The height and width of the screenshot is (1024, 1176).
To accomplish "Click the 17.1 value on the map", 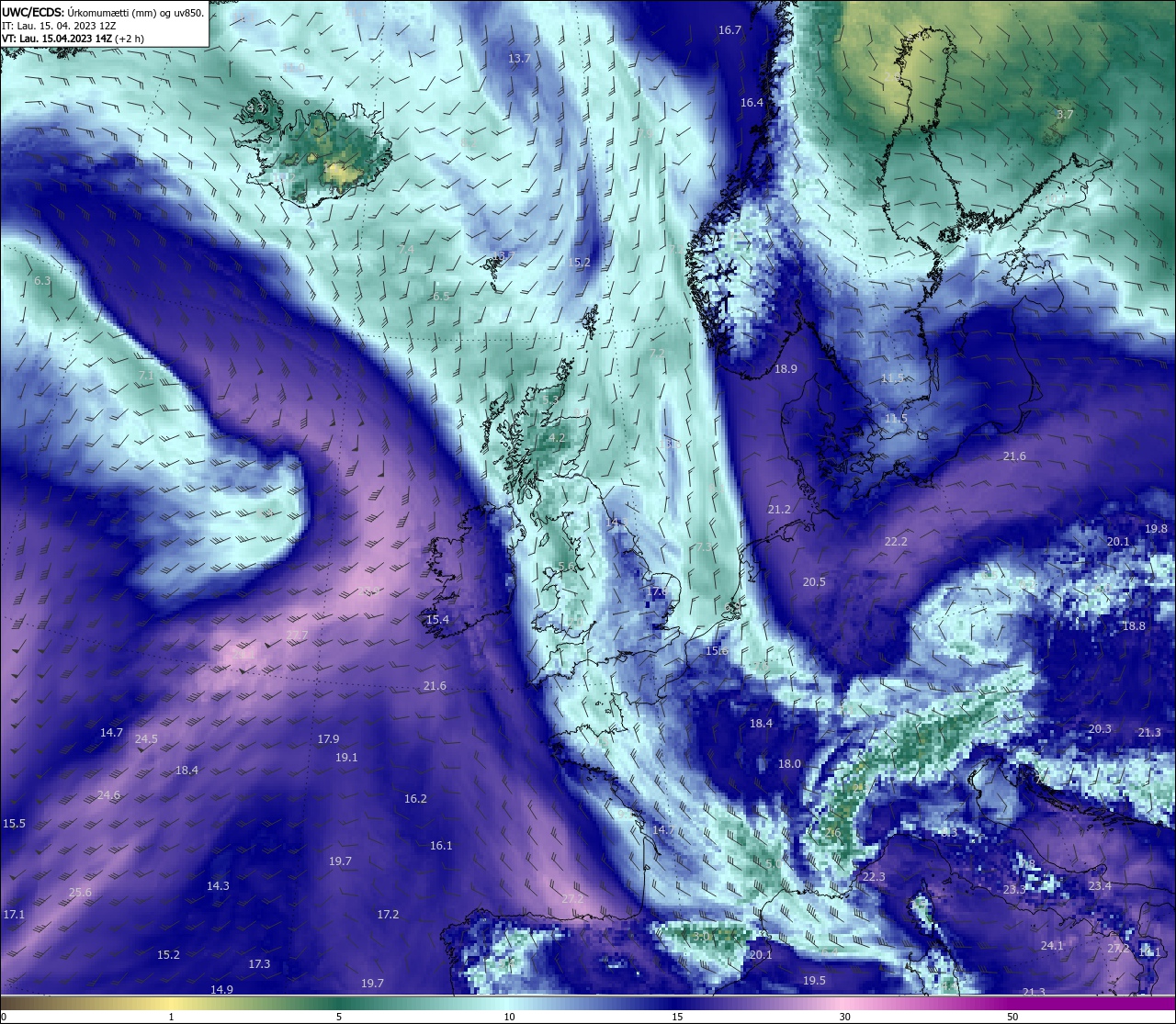I will pos(14,915).
